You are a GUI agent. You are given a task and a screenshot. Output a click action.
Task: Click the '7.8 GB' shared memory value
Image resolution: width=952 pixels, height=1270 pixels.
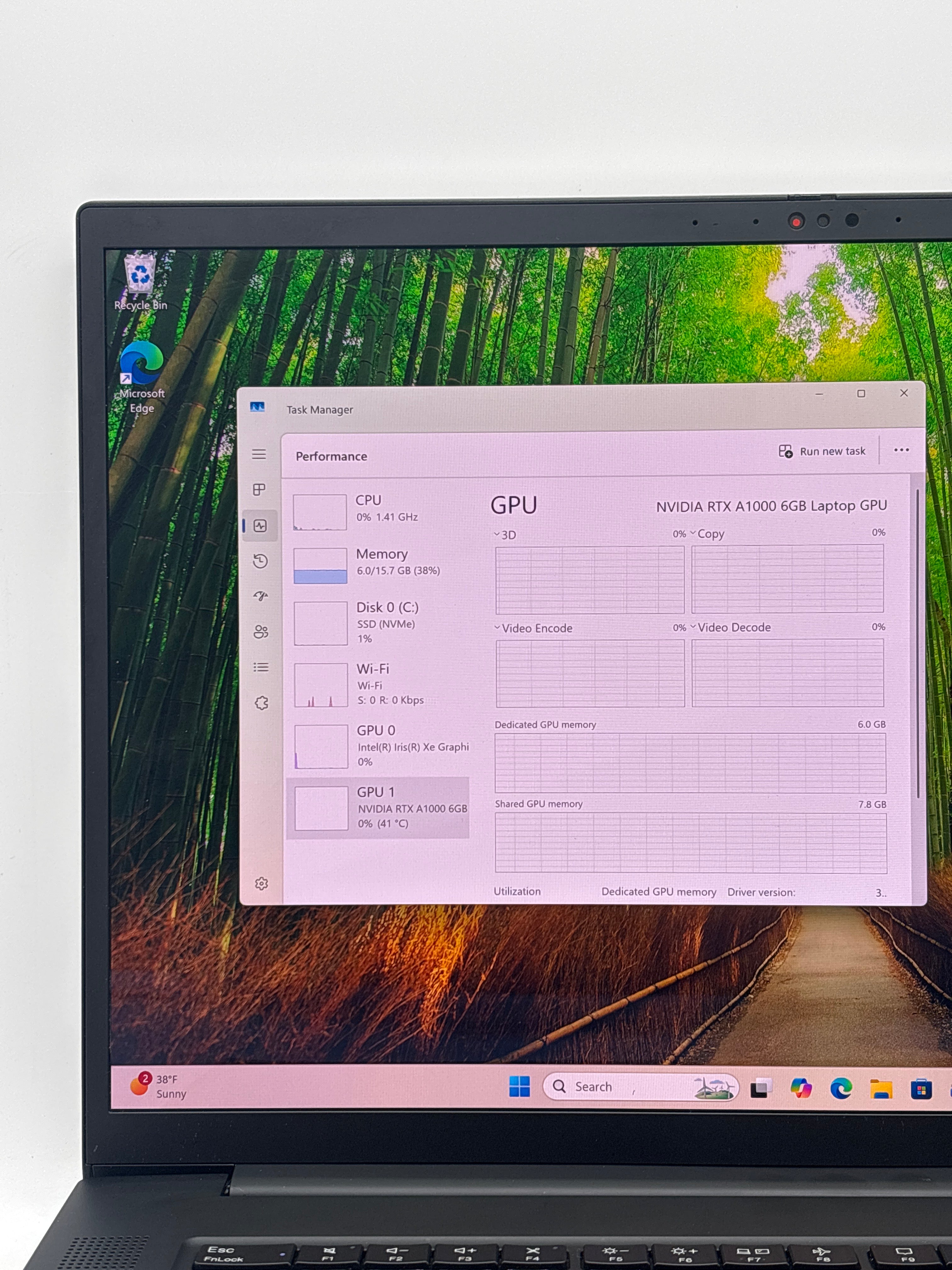tap(872, 804)
